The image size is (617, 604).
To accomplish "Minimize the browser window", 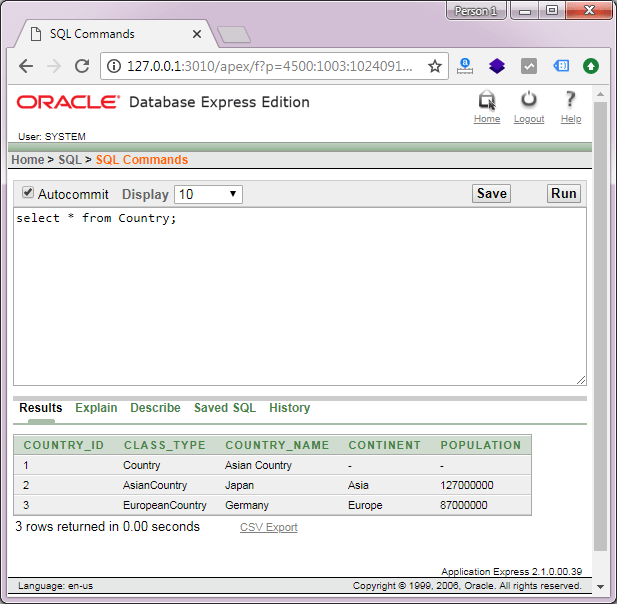I will coord(525,11).
